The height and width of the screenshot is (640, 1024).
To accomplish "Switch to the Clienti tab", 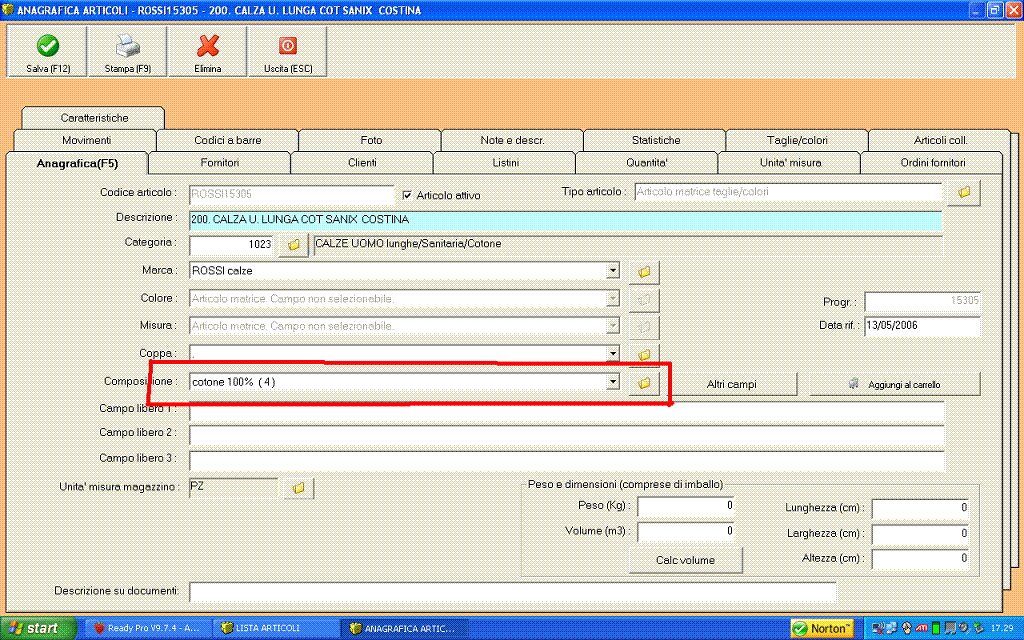I will (362, 163).
